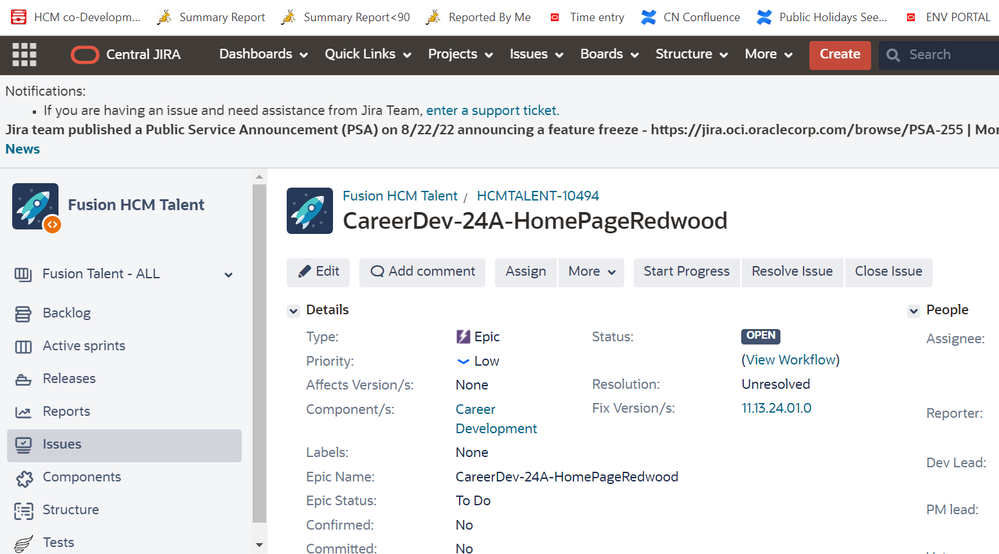Click the Close Issue button
This screenshot has height=554, width=999.
888,272
